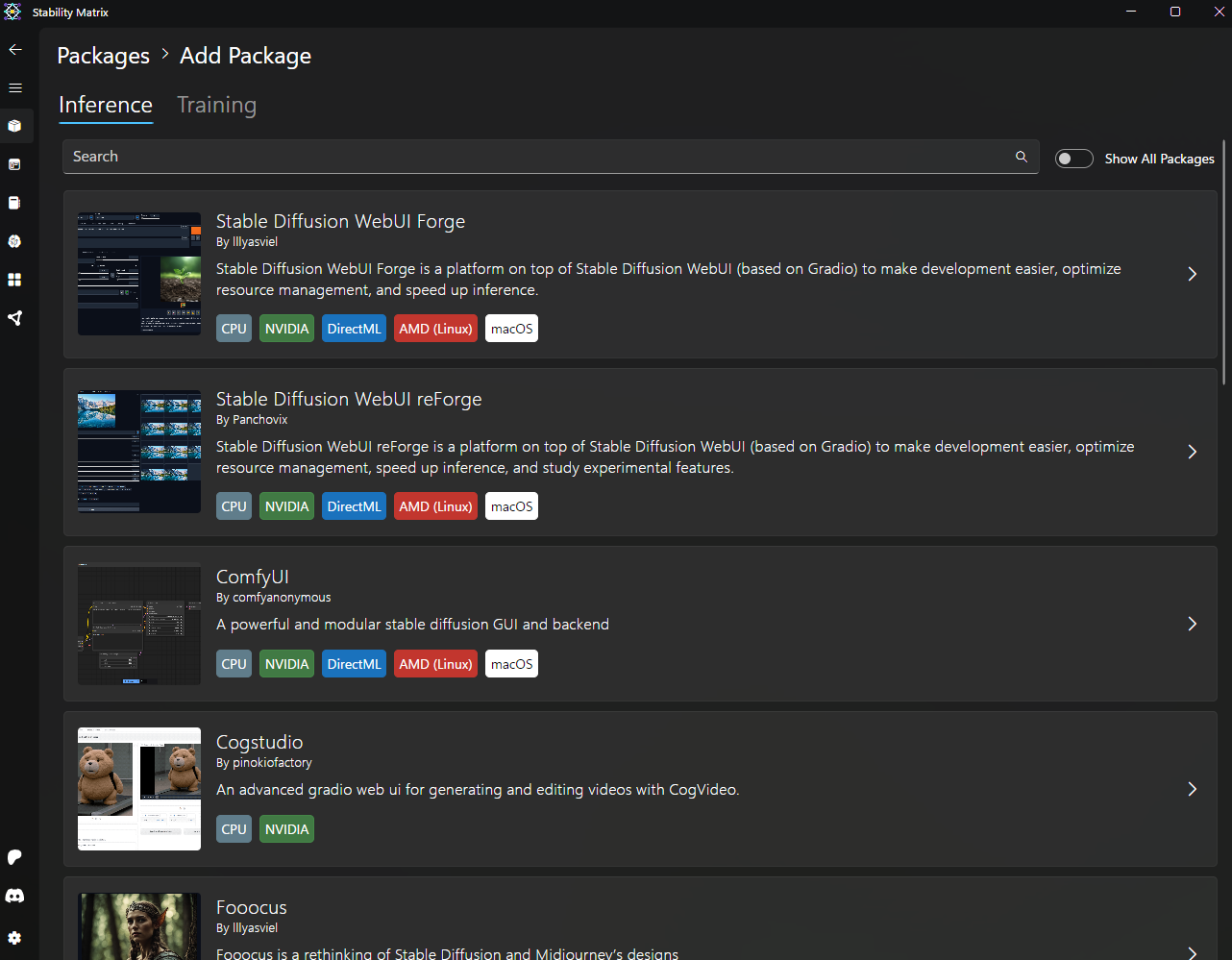Open Stable Diffusion WebUI reForge chevron
Viewport: 1232px width, 960px height.
pos(1192,452)
